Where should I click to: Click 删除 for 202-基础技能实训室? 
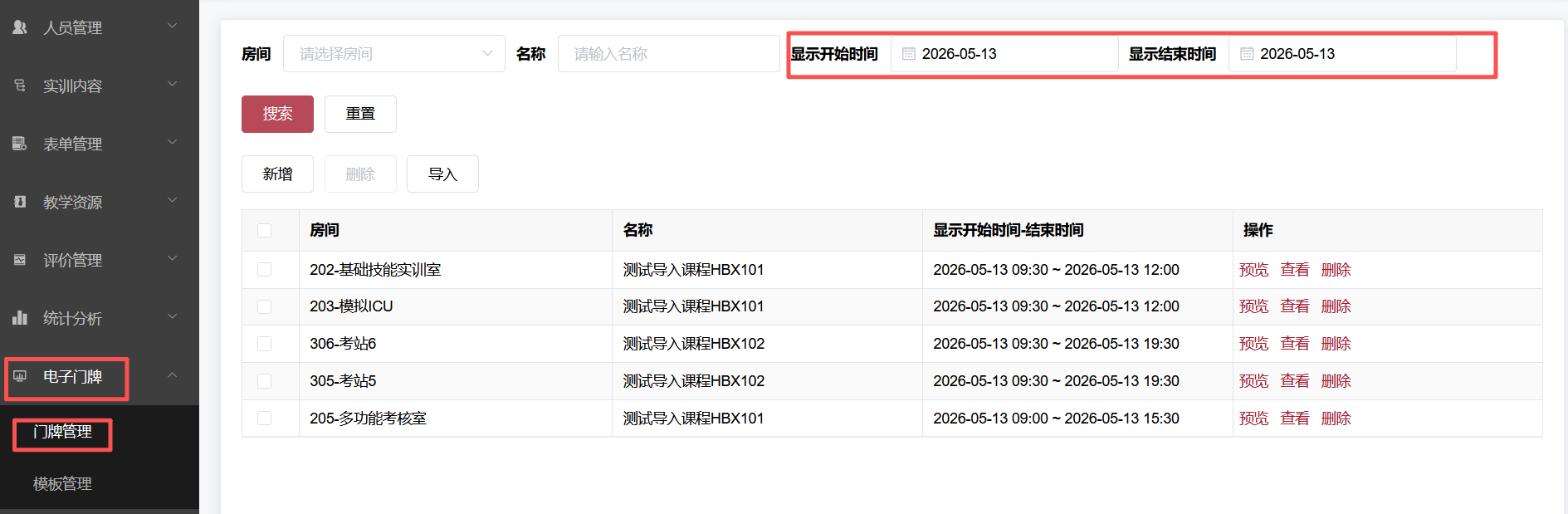(x=1336, y=270)
